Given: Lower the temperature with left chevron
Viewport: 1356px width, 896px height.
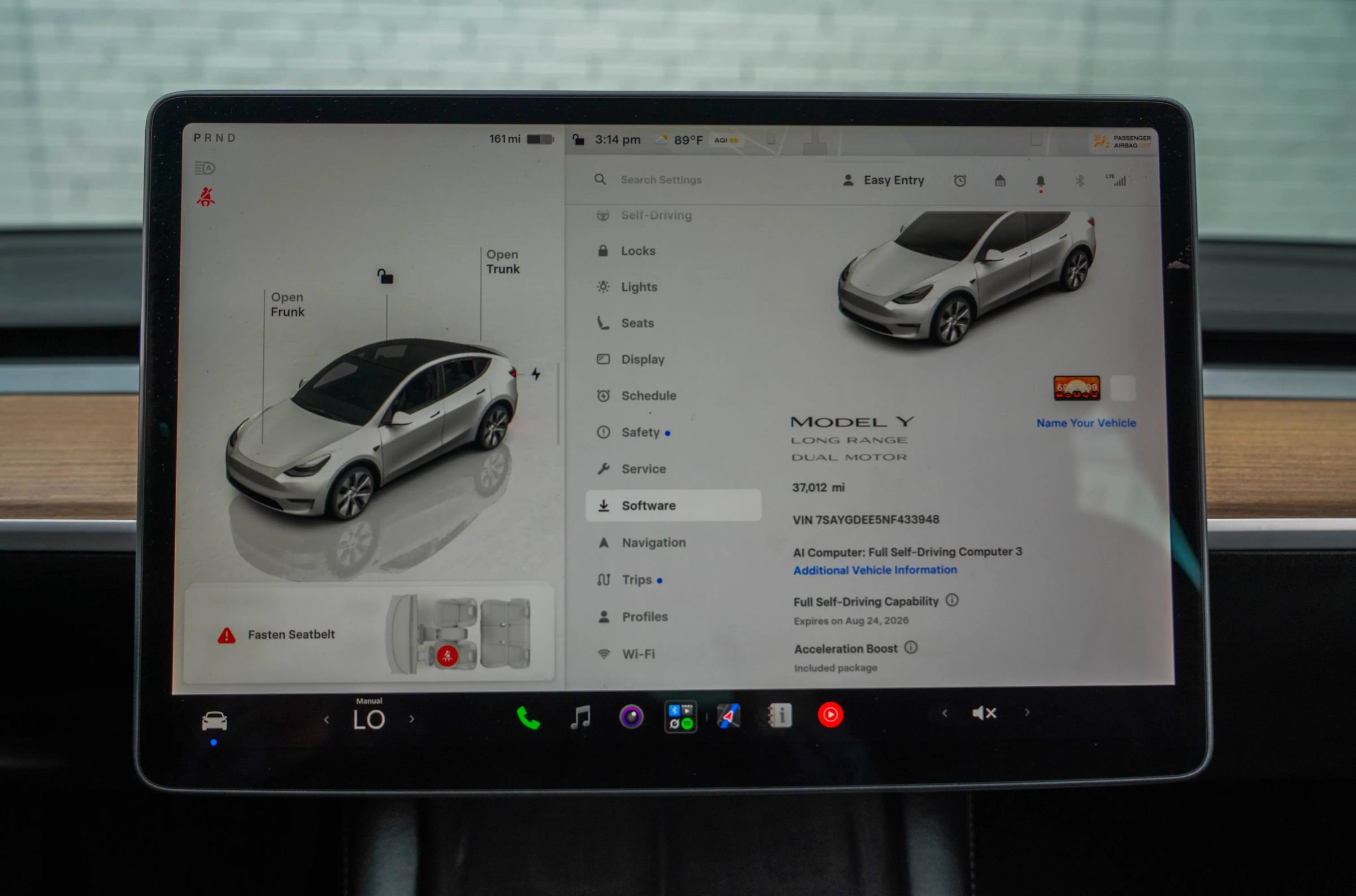Looking at the screenshot, I should click(326, 720).
